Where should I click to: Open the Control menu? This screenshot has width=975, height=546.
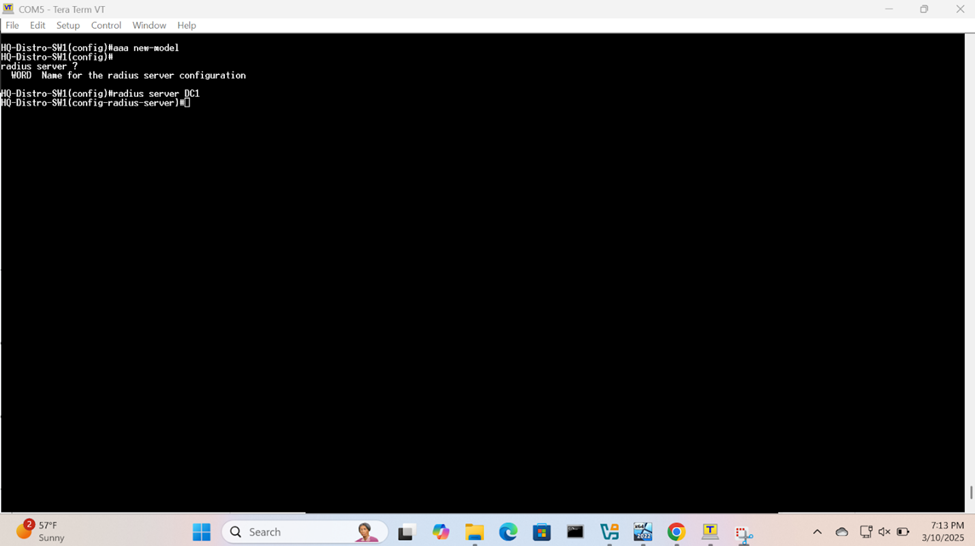coord(106,25)
